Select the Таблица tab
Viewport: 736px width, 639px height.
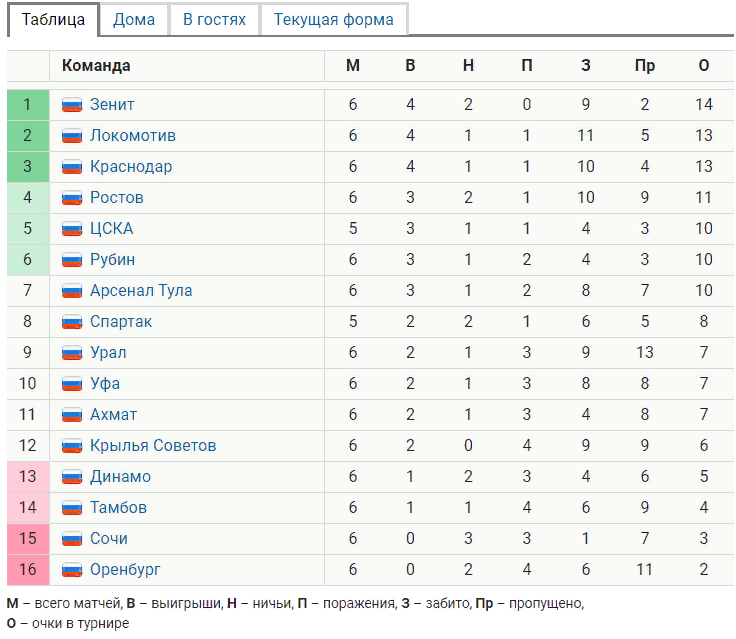tap(53, 19)
